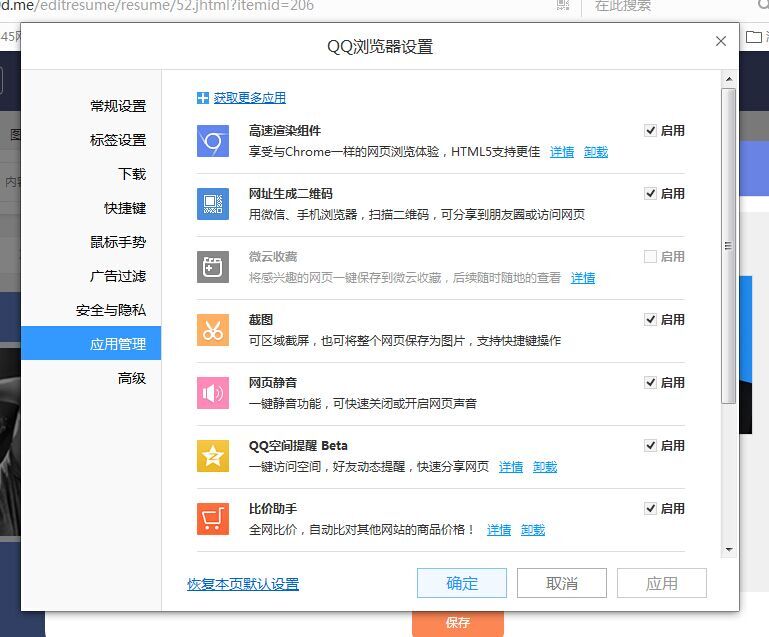
Task: Toggle the QQ空间提醒 Beta checkbox
Action: click(x=650, y=445)
